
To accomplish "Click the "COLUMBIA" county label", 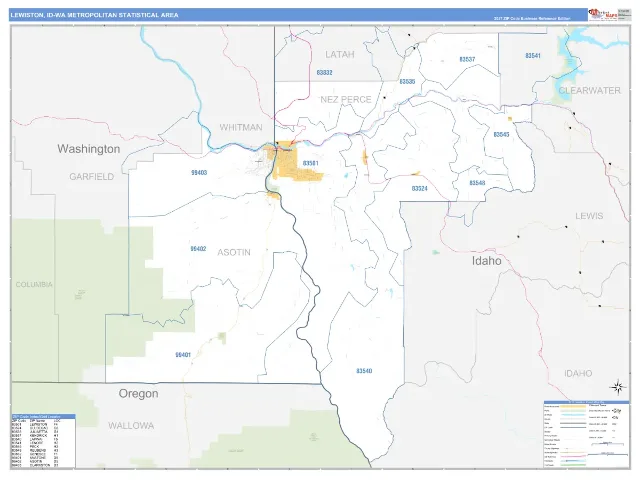I will [x=34, y=284].
